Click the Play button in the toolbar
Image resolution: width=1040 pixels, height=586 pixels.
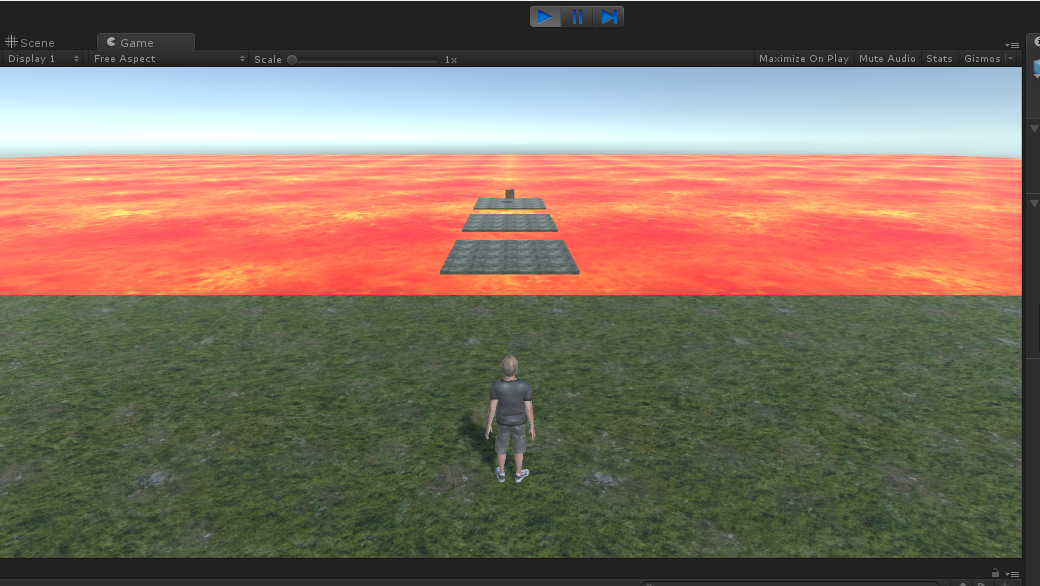click(545, 17)
